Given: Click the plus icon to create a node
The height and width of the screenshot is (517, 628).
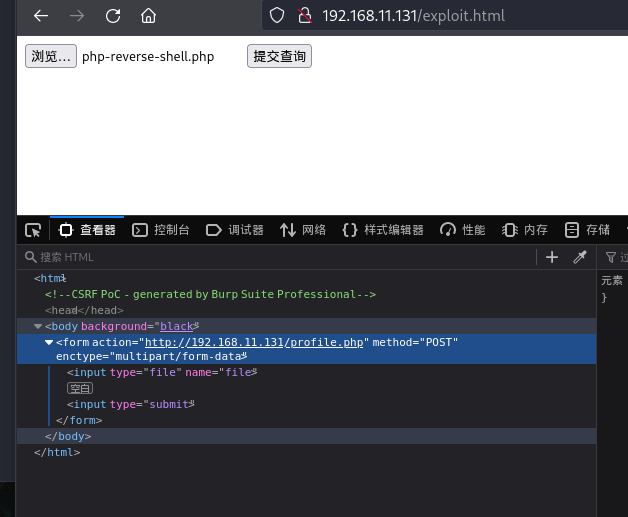Looking at the screenshot, I should point(552,257).
